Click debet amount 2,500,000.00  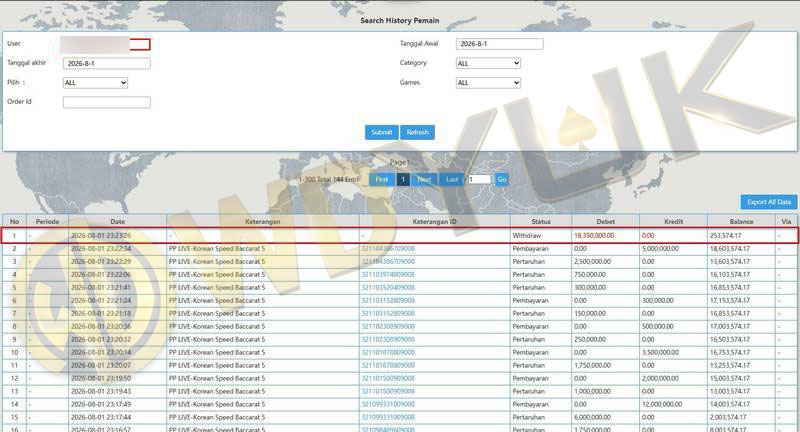point(592,262)
